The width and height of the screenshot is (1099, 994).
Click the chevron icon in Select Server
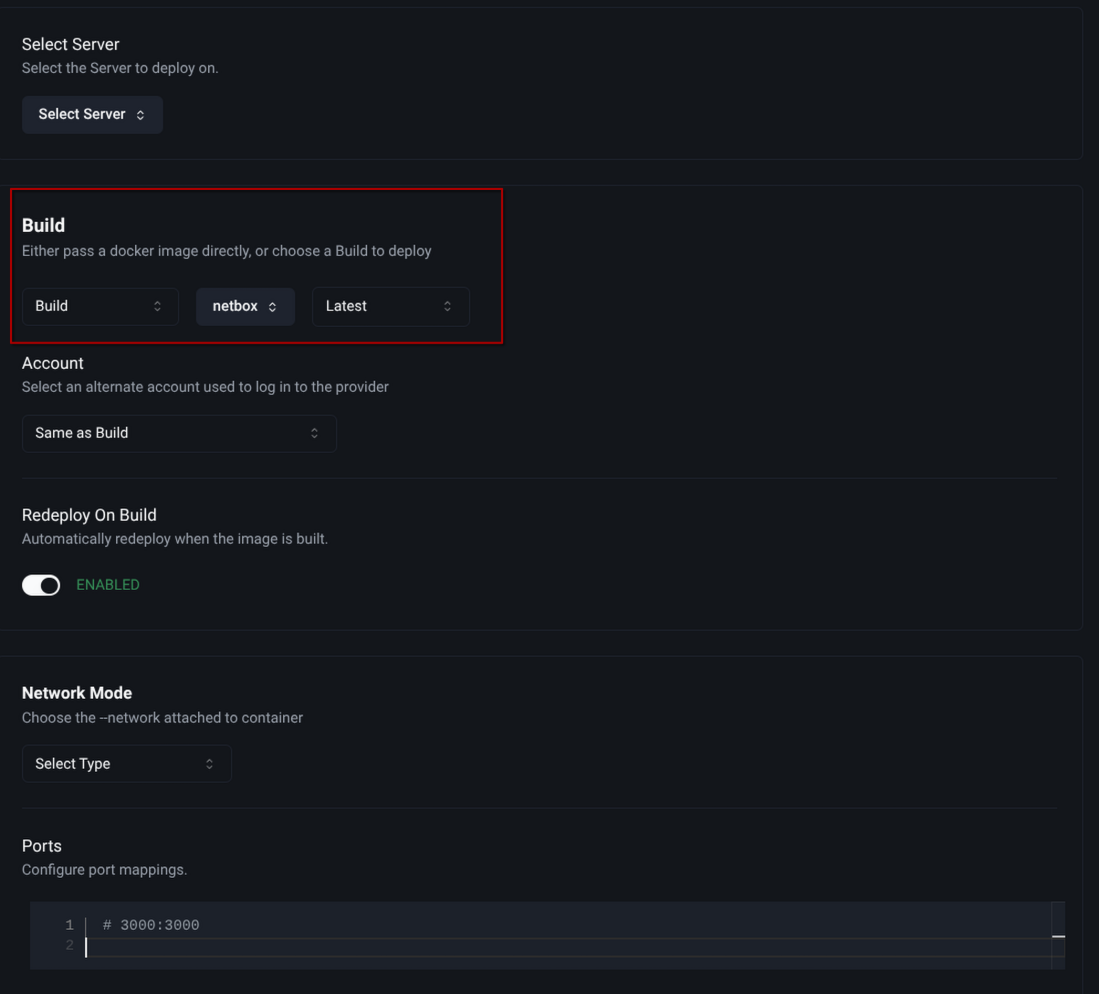click(140, 115)
